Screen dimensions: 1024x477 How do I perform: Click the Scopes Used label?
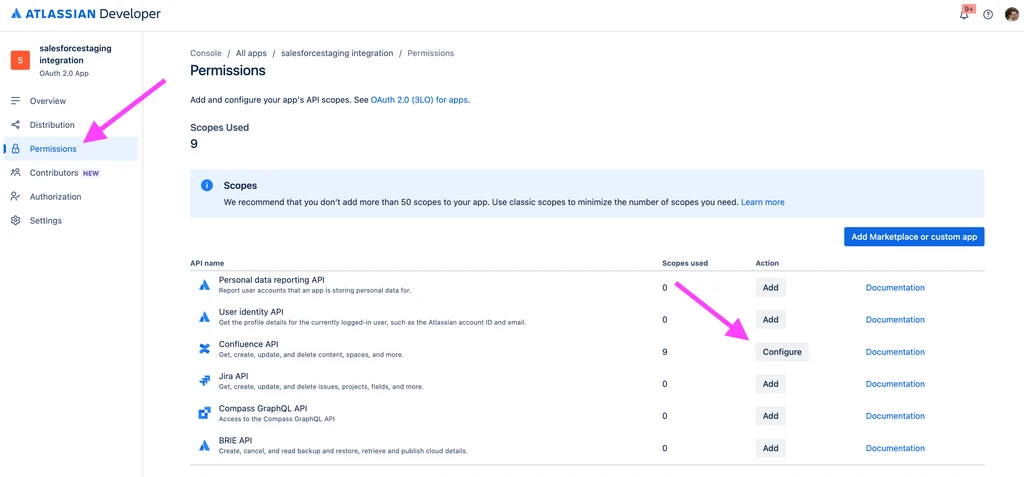[x=219, y=127]
